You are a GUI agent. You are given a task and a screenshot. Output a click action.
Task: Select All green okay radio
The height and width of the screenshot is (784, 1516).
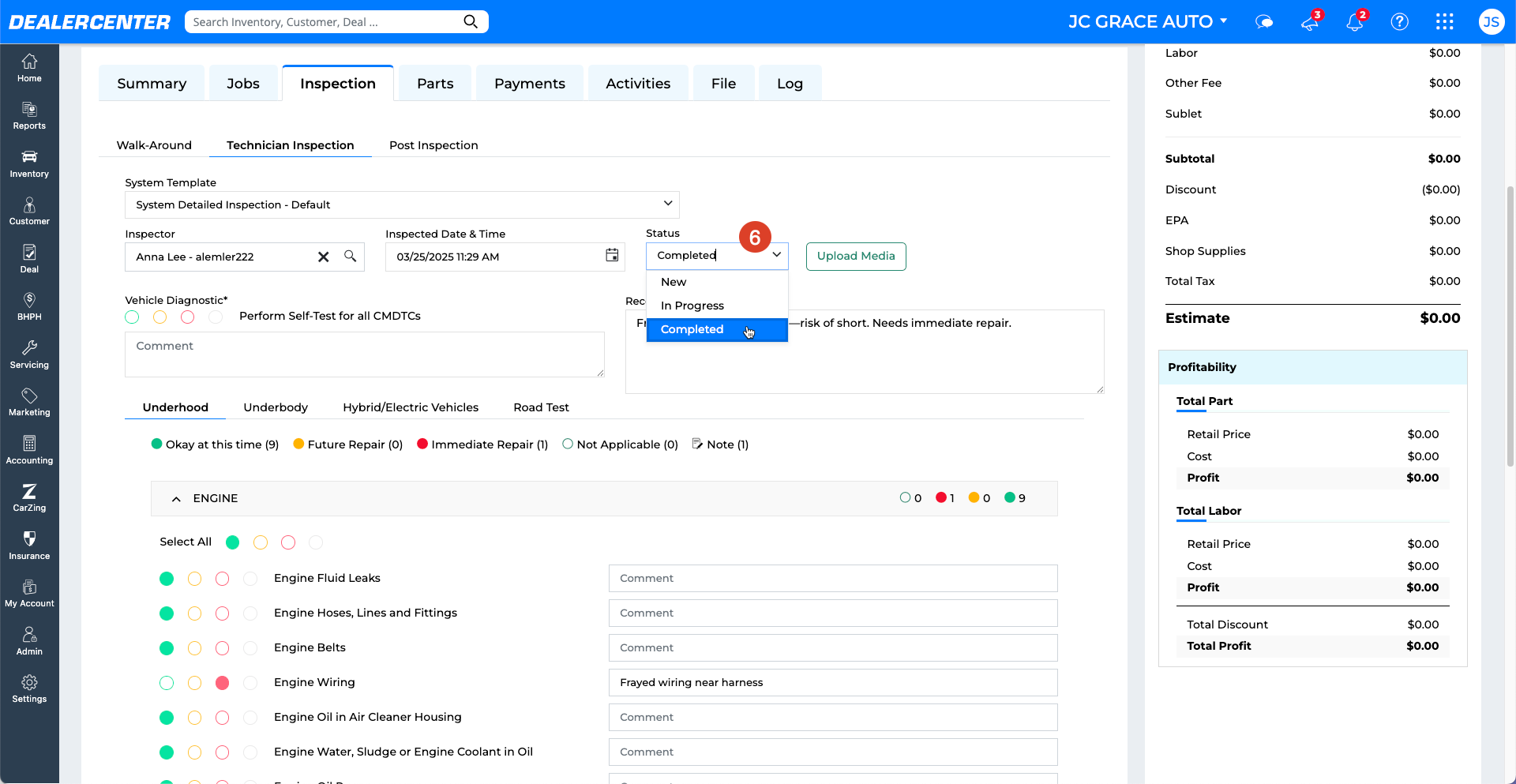pyautogui.click(x=232, y=542)
